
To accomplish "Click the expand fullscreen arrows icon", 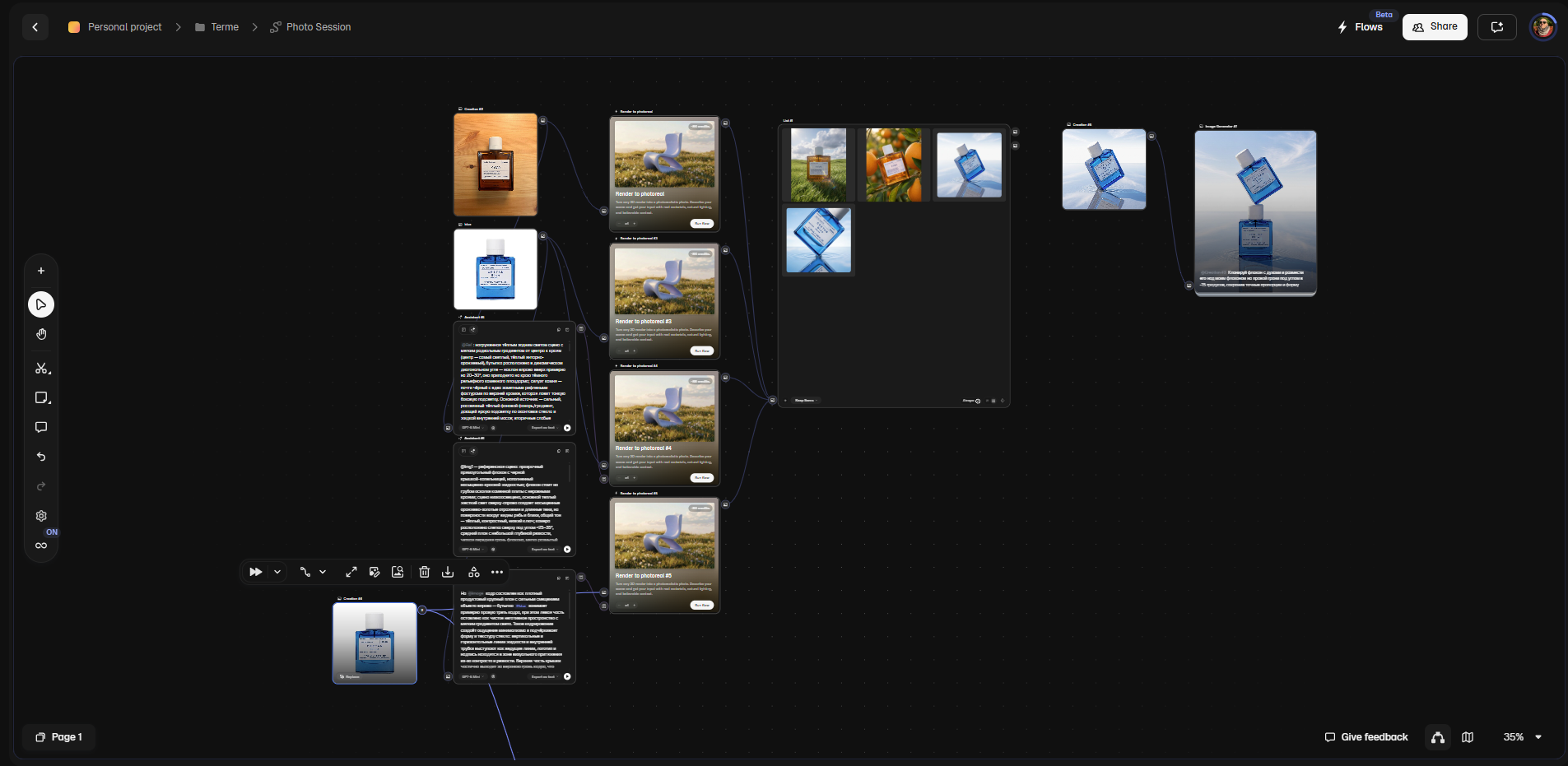I will tap(351, 572).
